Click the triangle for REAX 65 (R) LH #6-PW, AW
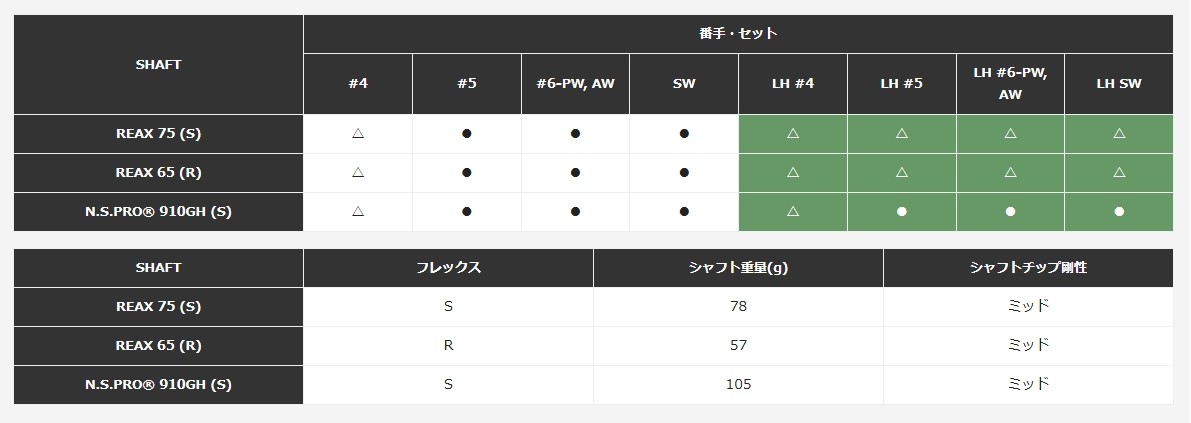Screen dimensions: 1191x423 (1010, 172)
